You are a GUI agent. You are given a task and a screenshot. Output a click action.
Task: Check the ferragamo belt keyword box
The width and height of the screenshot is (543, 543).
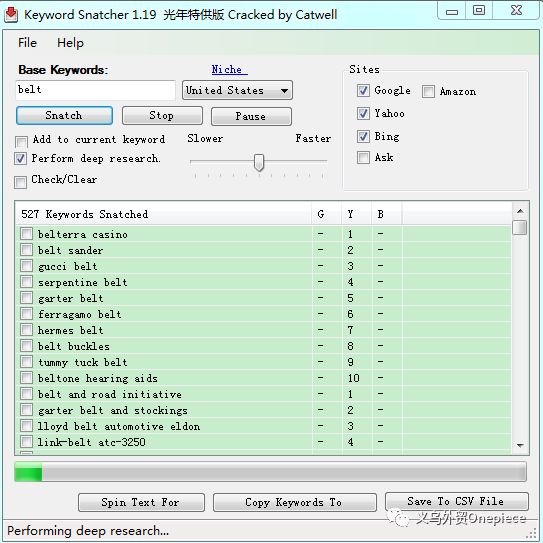tap(26, 314)
